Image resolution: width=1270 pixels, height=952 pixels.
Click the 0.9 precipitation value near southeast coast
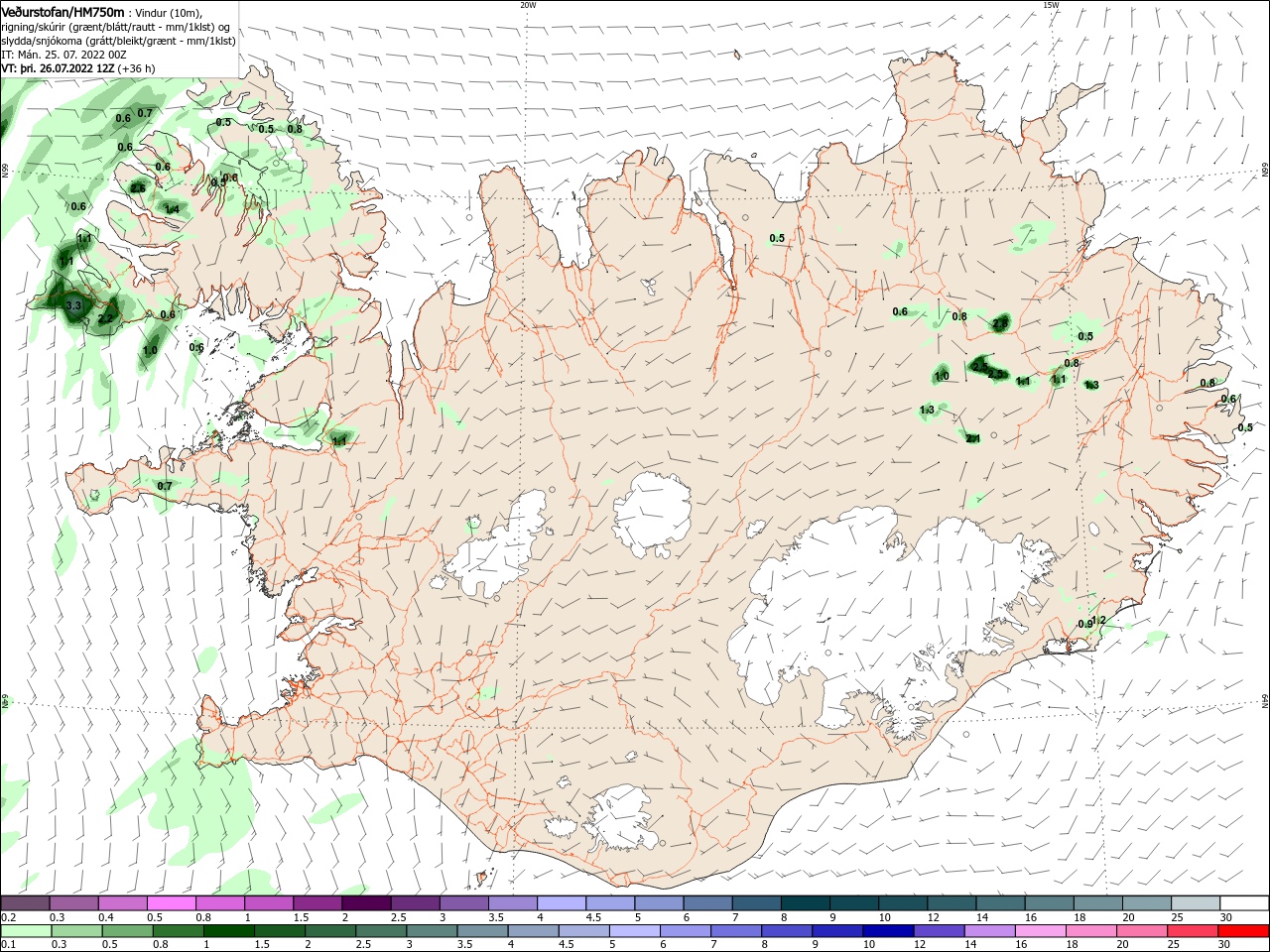(1084, 624)
